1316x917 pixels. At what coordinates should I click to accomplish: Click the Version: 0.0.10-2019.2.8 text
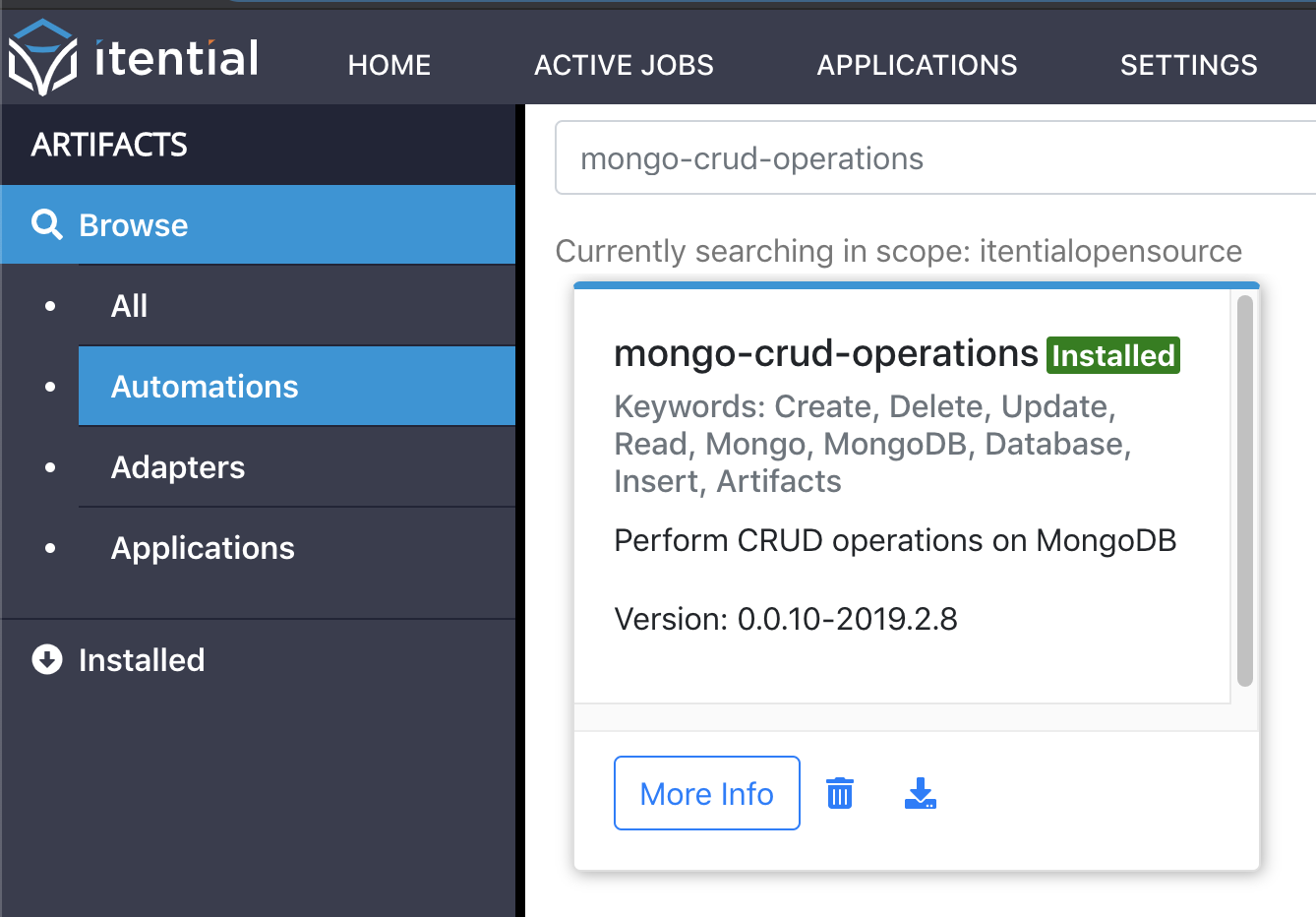[786, 619]
